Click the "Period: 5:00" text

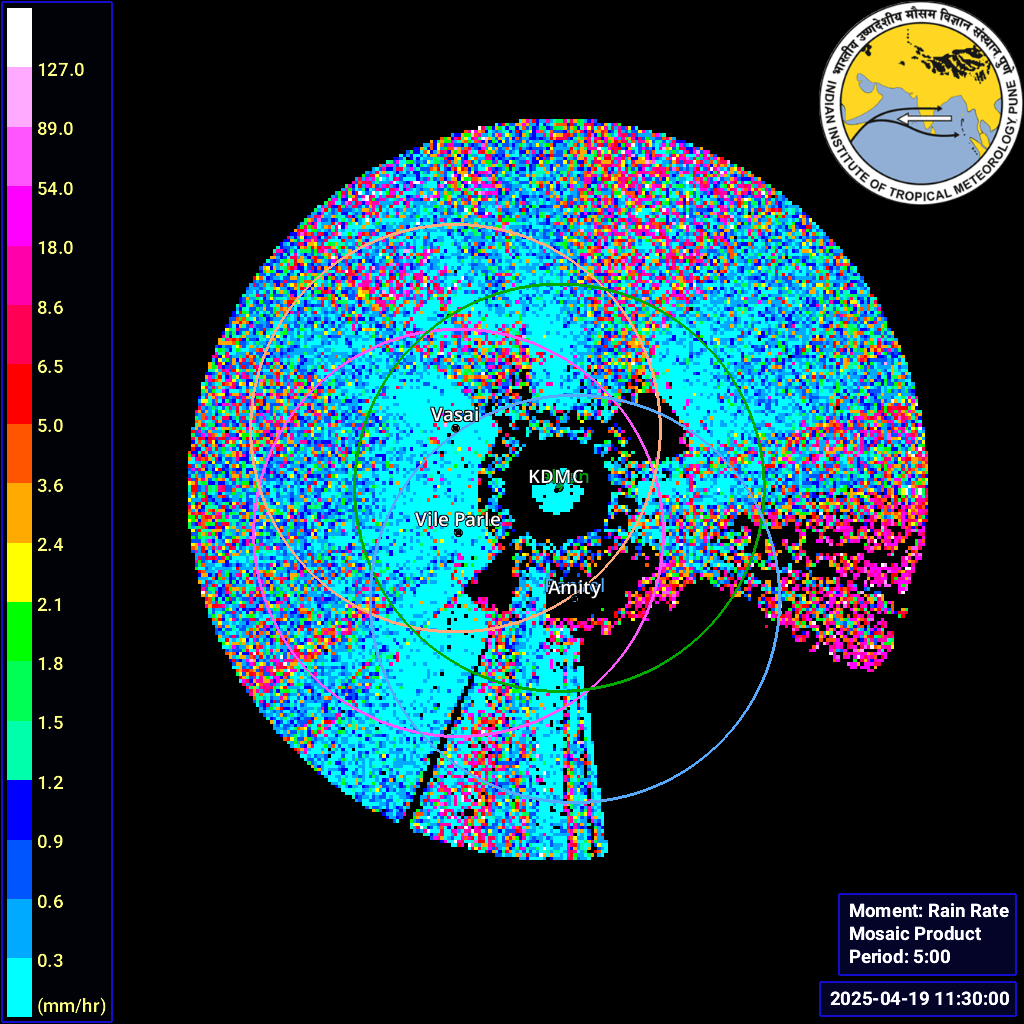[899, 957]
